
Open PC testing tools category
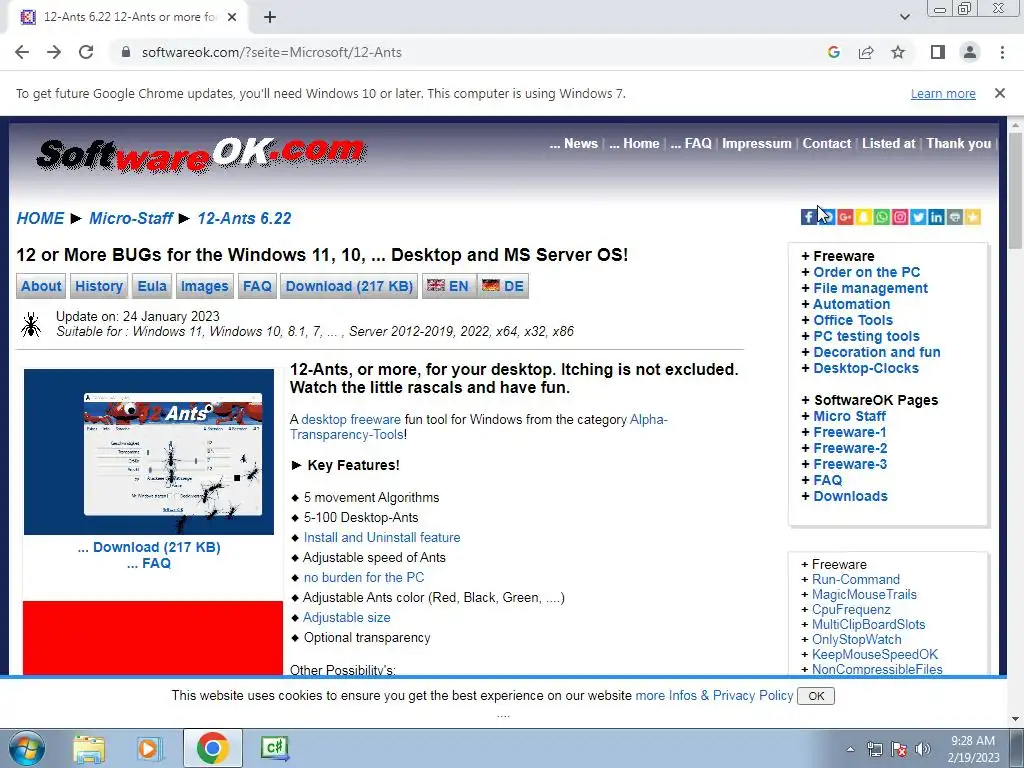[866, 336]
